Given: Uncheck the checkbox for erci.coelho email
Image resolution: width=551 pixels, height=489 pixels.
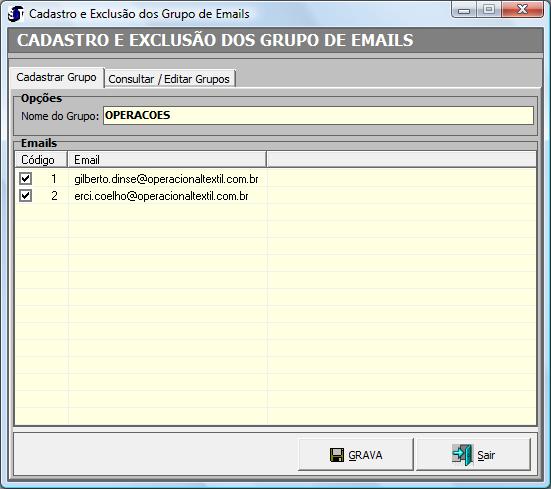Looking at the screenshot, I should (x=25, y=195).
